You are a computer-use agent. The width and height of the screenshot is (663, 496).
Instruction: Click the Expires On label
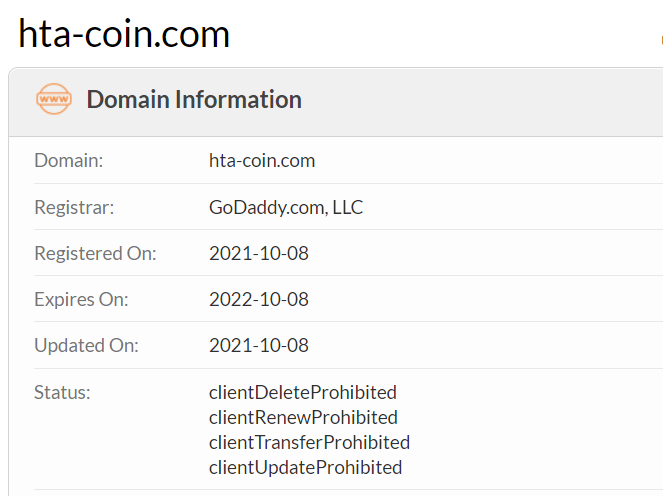point(81,299)
